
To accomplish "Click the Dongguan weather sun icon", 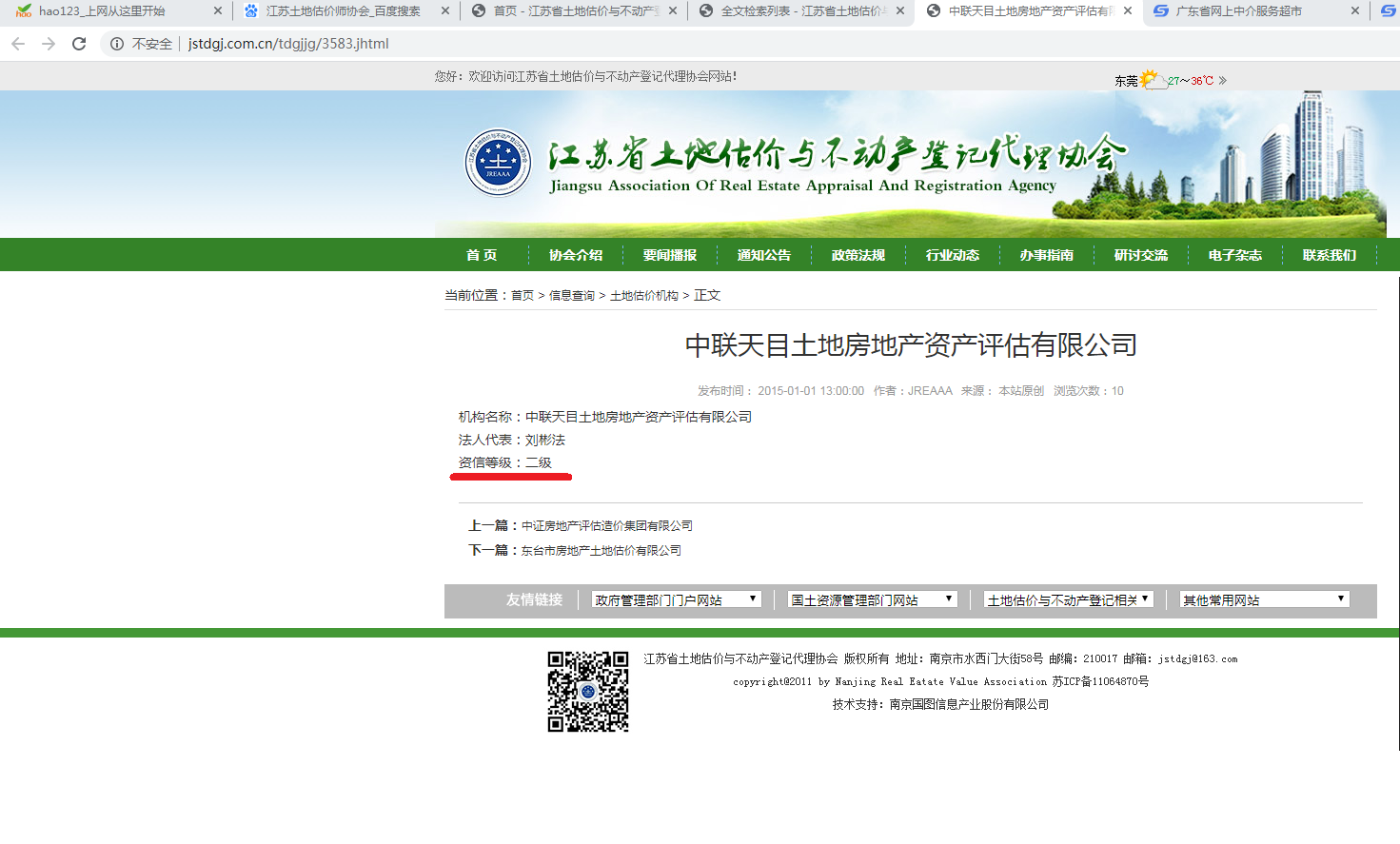I will (x=1151, y=79).
